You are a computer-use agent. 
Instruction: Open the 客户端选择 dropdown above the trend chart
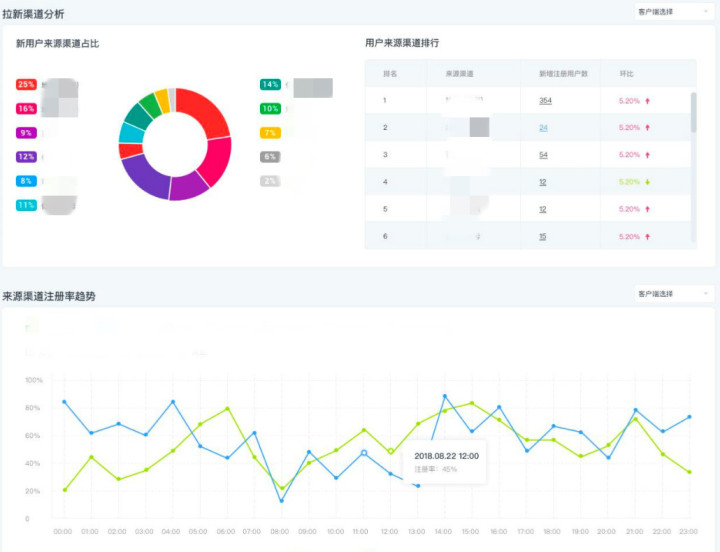(x=674, y=293)
